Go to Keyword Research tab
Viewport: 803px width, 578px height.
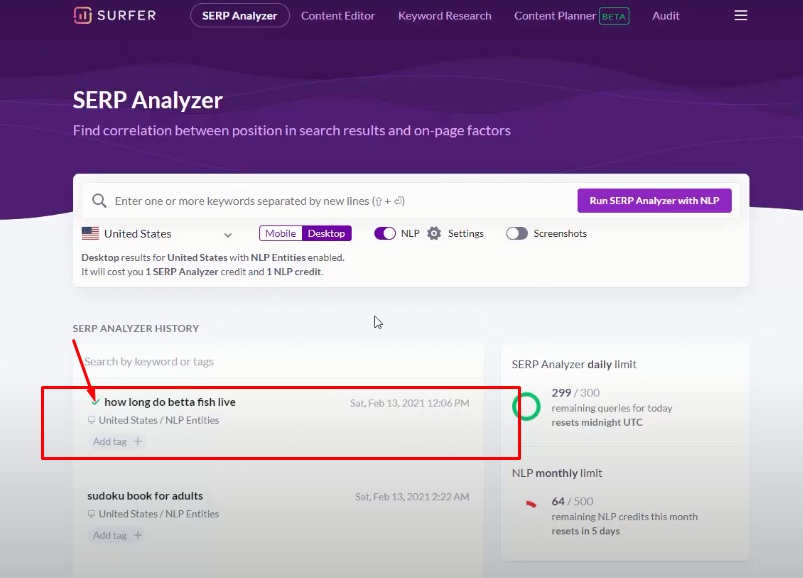click(445, 16)
